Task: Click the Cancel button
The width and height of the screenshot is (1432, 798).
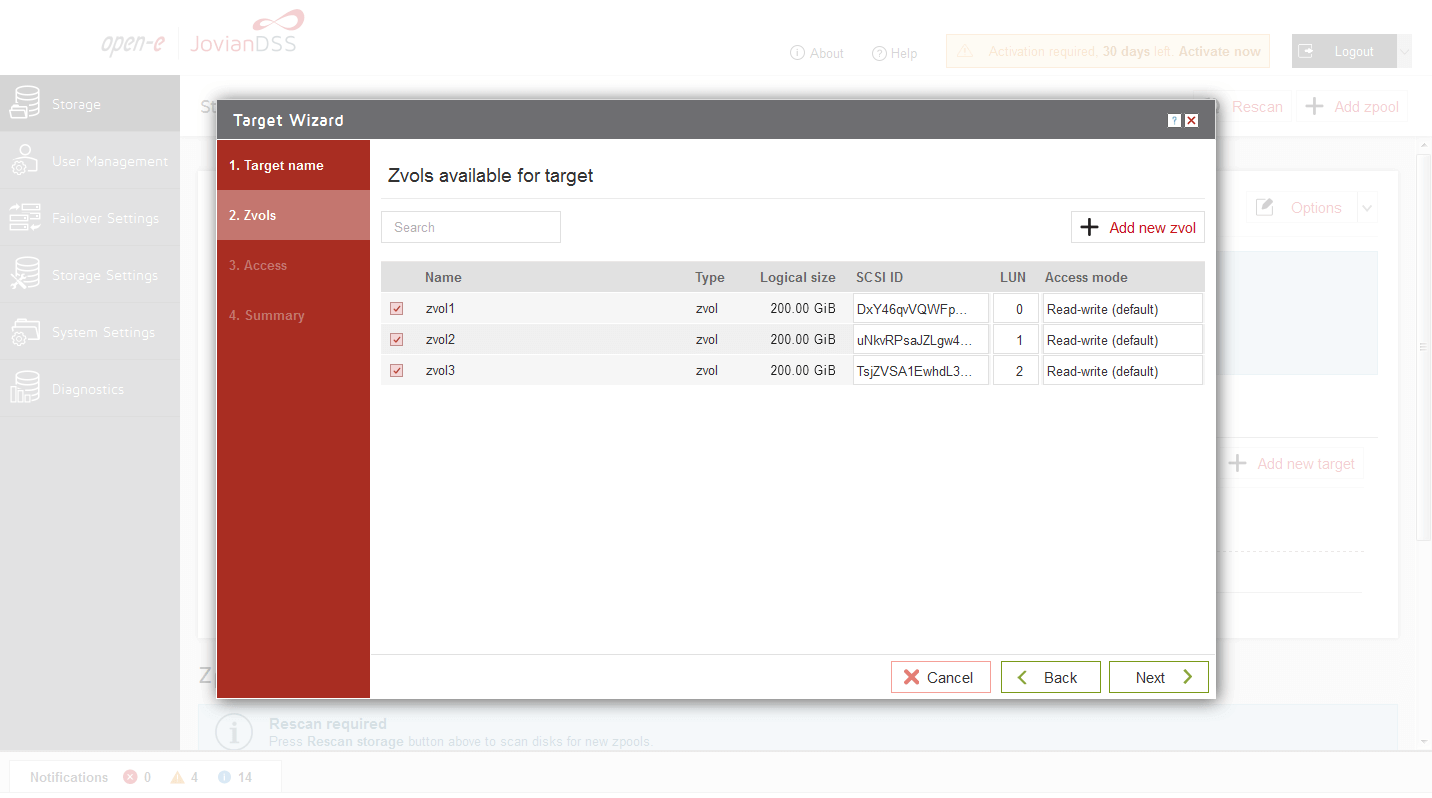Action: pos(940,677)
